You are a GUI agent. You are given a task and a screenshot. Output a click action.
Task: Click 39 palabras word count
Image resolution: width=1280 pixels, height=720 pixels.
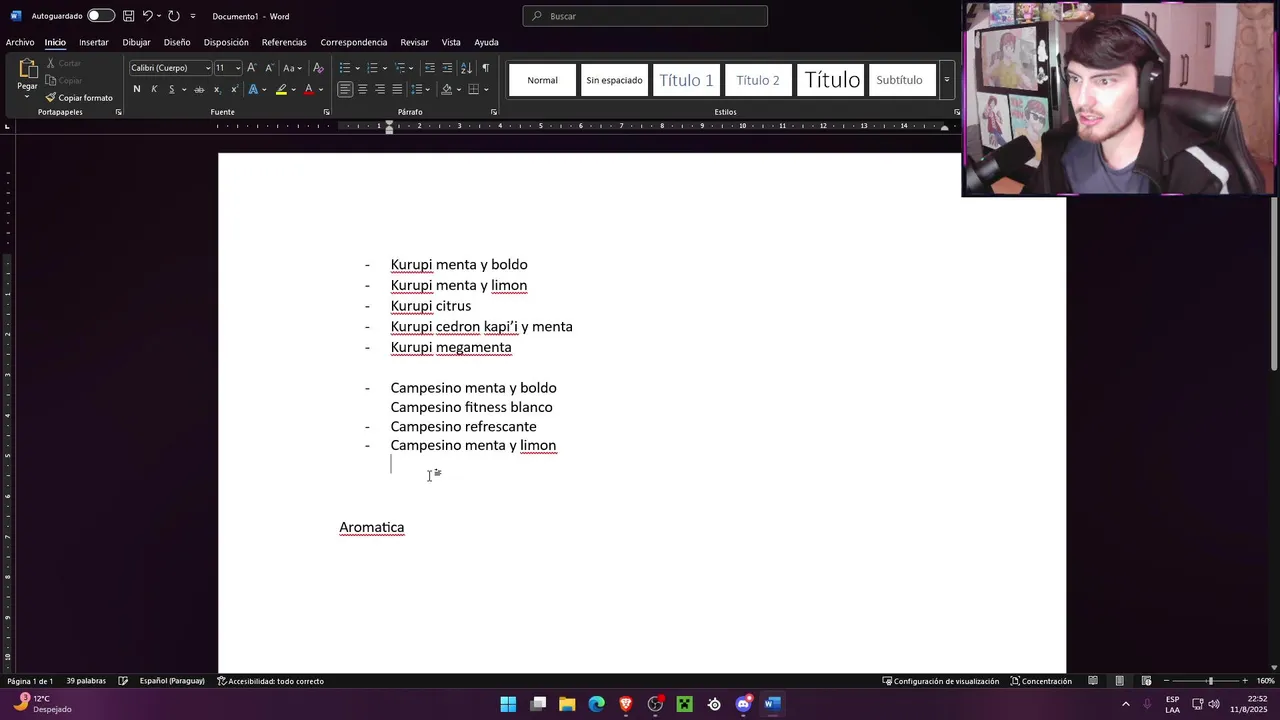click(x=86, y=681)
